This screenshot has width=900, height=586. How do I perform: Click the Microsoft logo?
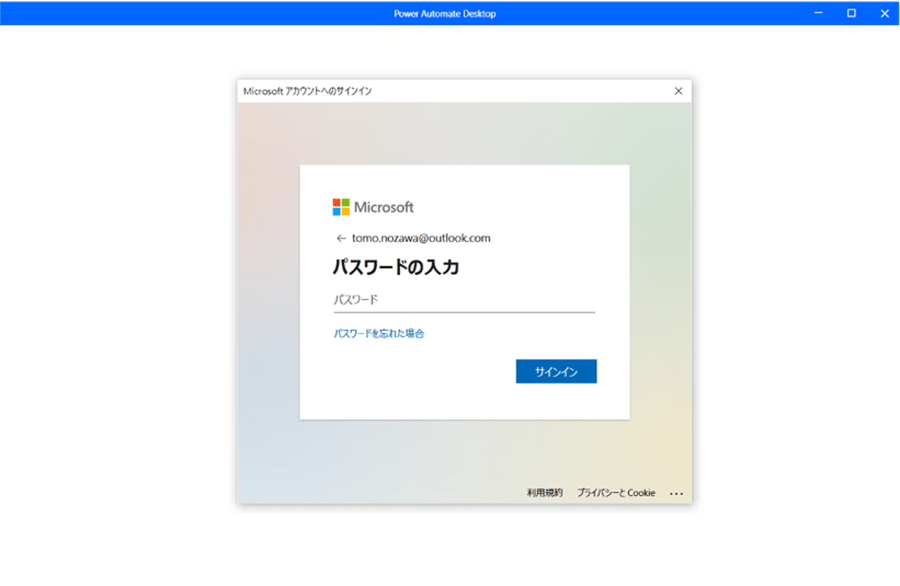click(x=373, y=207)
